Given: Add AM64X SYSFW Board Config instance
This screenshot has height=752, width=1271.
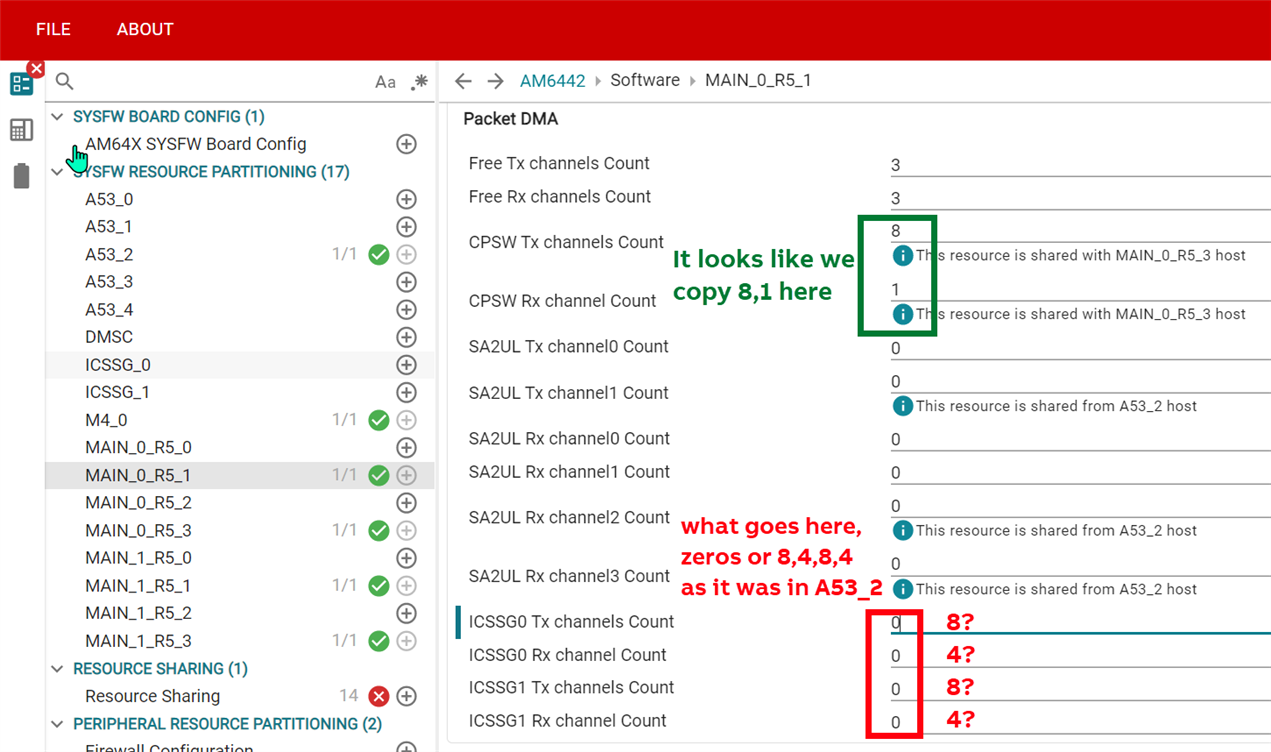Looking at the screenshot, I should 406,144.
